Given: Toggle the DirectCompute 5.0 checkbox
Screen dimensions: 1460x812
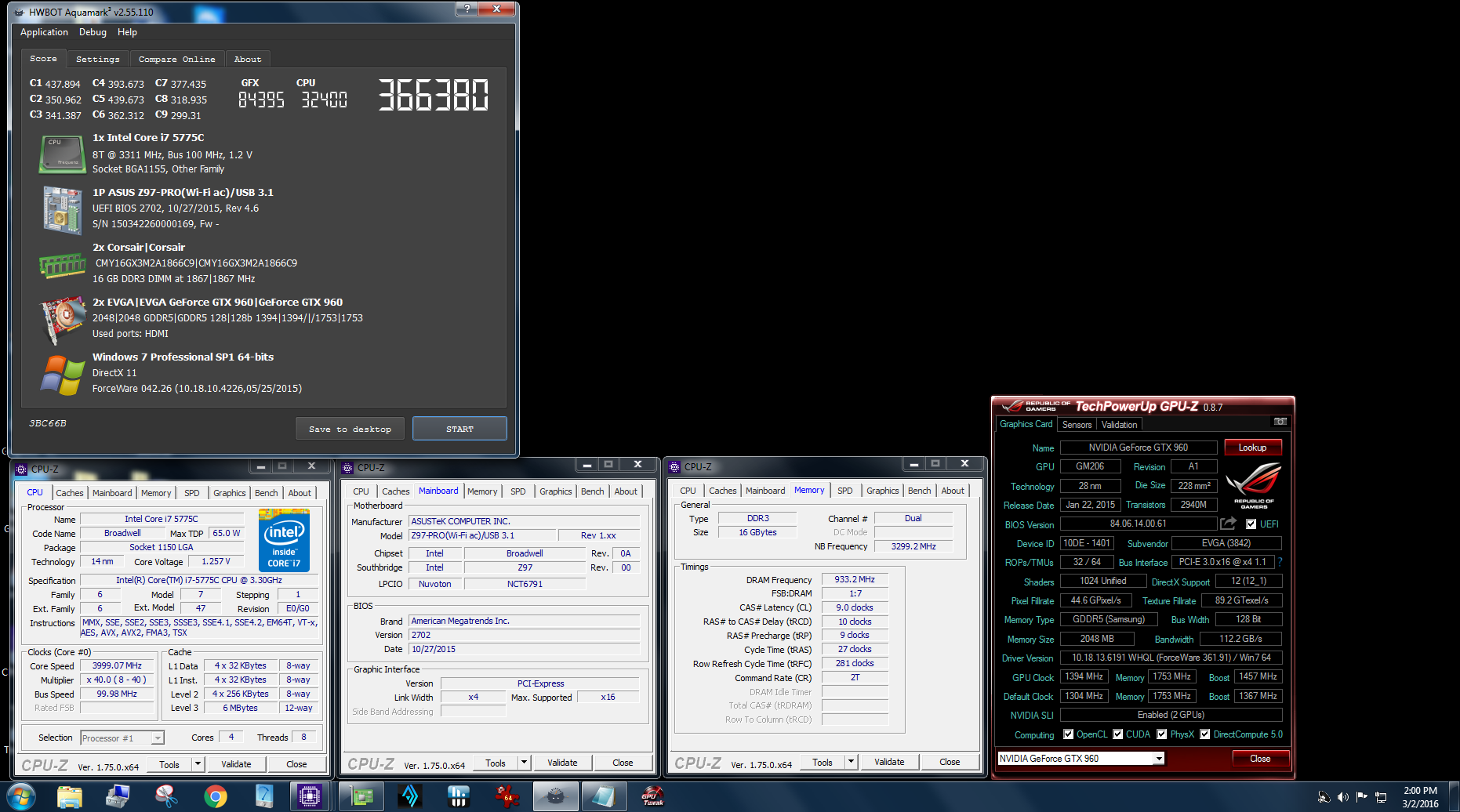Looking at the screenshot, I should [x=1205, y=734].
